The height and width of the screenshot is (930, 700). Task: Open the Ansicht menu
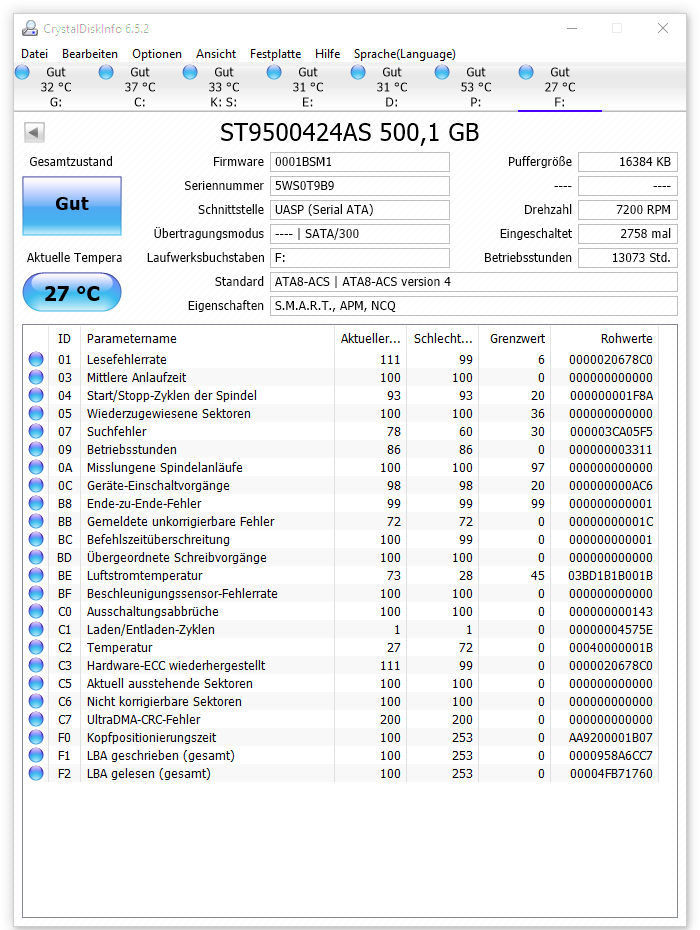pos(216,54)
